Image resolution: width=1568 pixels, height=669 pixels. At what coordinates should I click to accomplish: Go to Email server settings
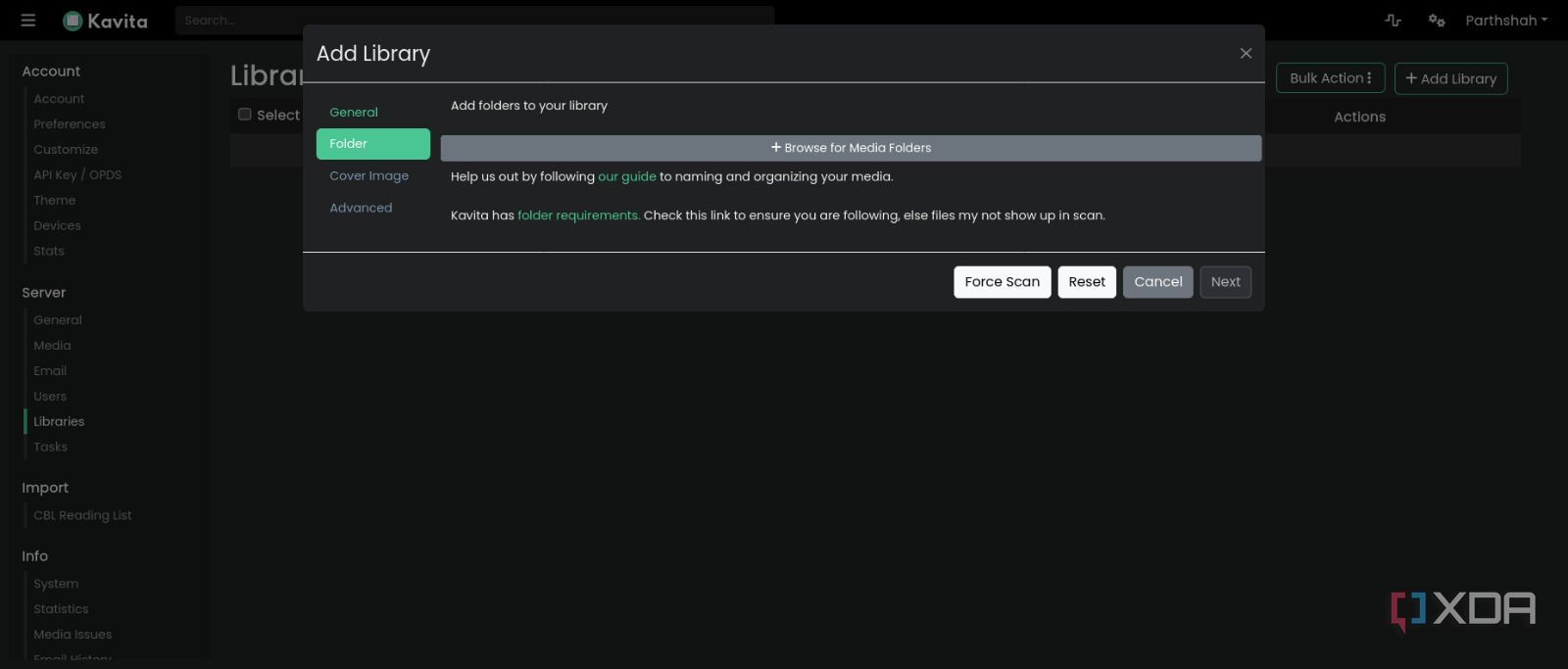click(50, 371)
